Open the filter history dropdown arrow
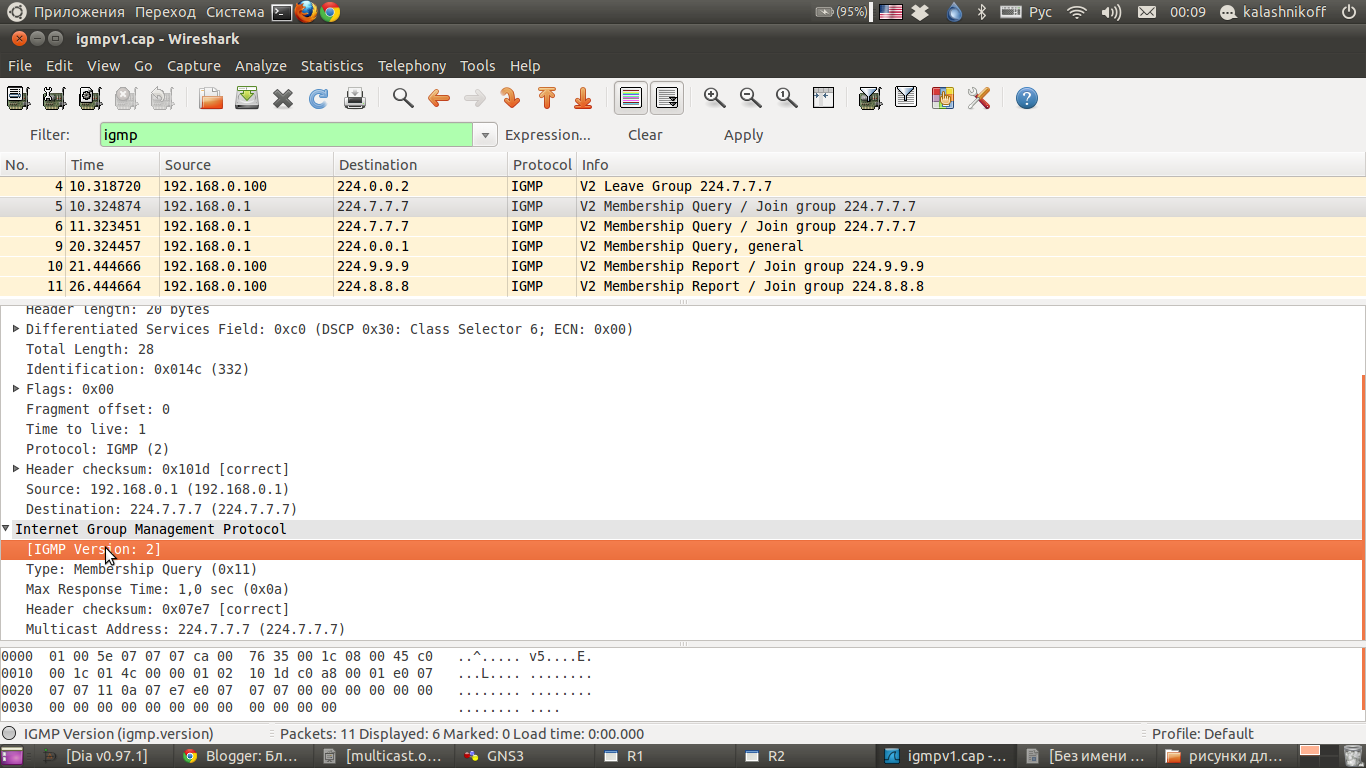This screenshot has width=1366, height=768. tap(485, 135)
